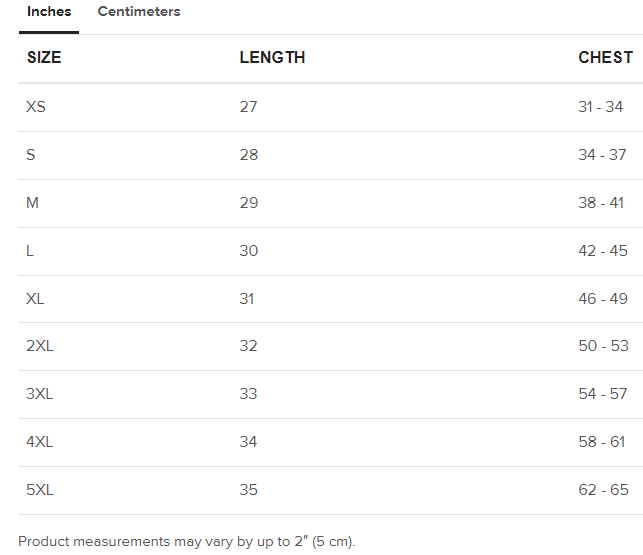The height and width of the screenshot is (555, 643).
Task: Click the CHEST column header
Action: point(605,58)
